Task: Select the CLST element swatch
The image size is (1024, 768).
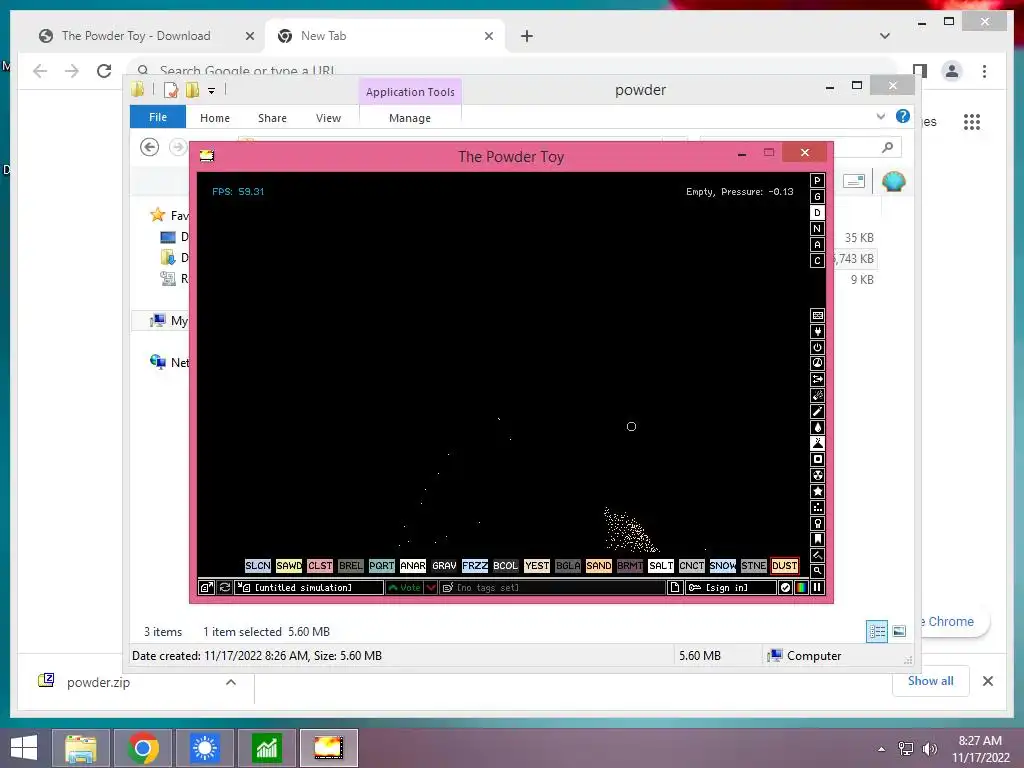Action: pos(320,566)
